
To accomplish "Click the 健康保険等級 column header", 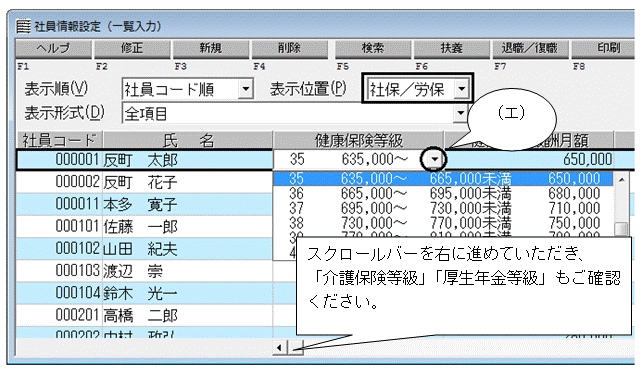I will click(359, 140).
